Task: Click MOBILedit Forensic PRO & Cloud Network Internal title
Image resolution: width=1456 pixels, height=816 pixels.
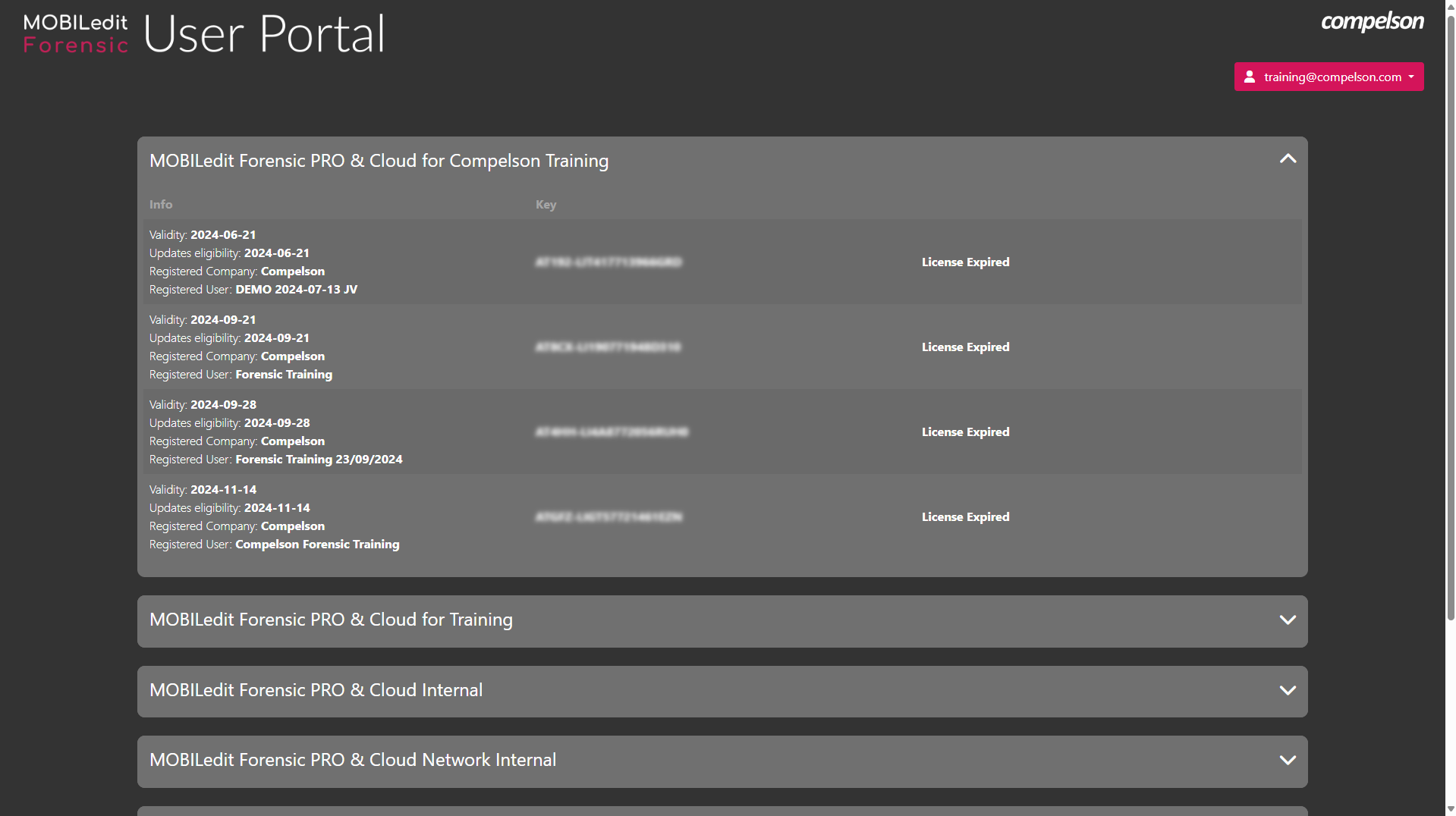Action: pos(353,761)
